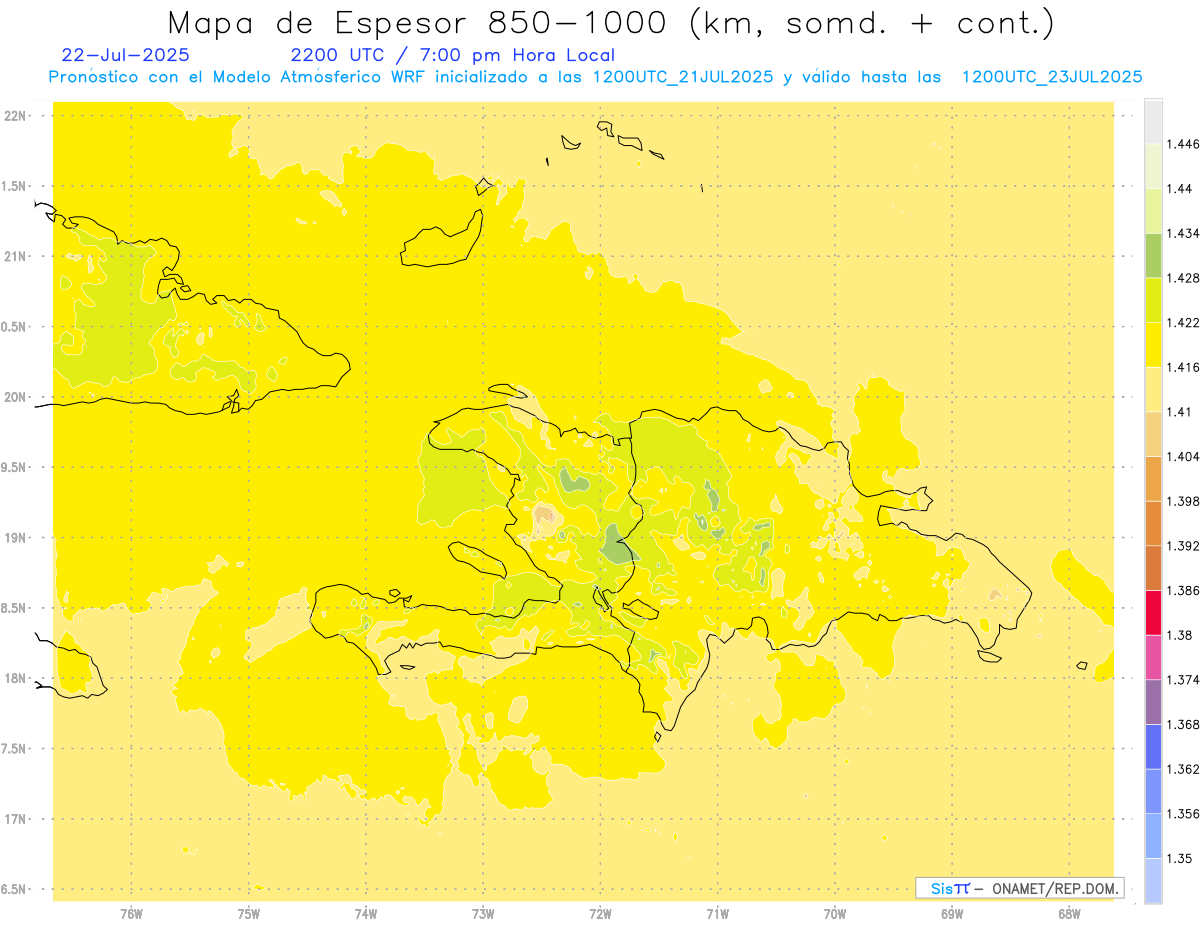1200x927 pixels.
Task: Click legend value '1.374'
Action: pos(1183,680)
